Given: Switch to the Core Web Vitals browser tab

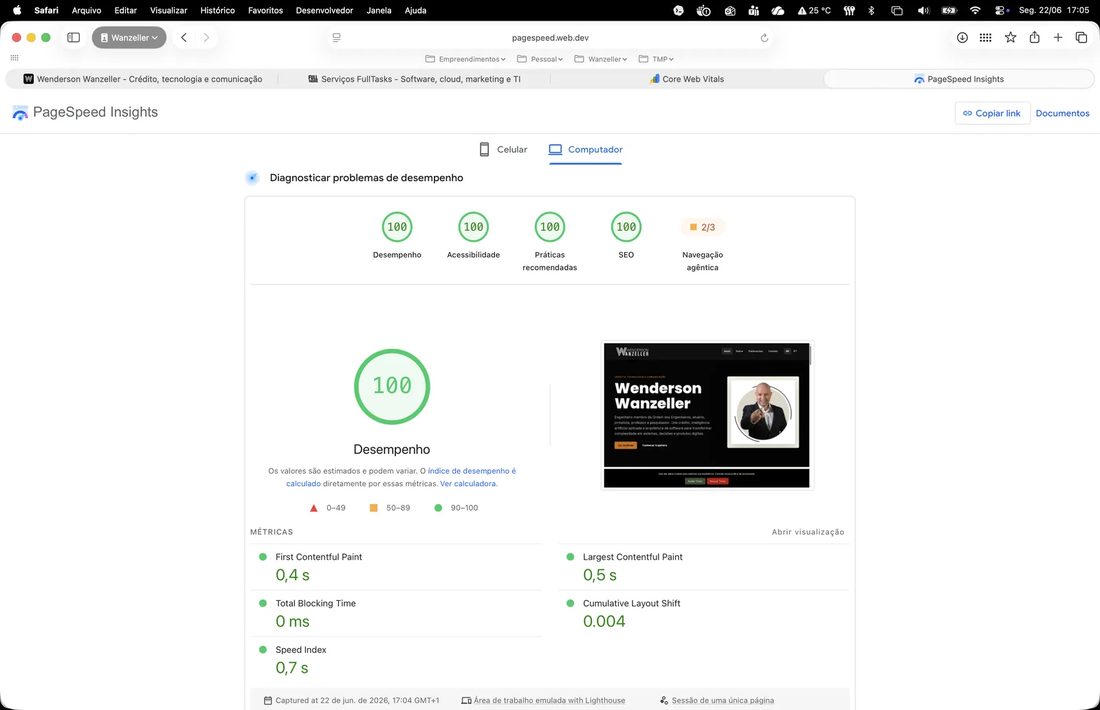Looking at the screenshot, I should click(x=687, y=79).
